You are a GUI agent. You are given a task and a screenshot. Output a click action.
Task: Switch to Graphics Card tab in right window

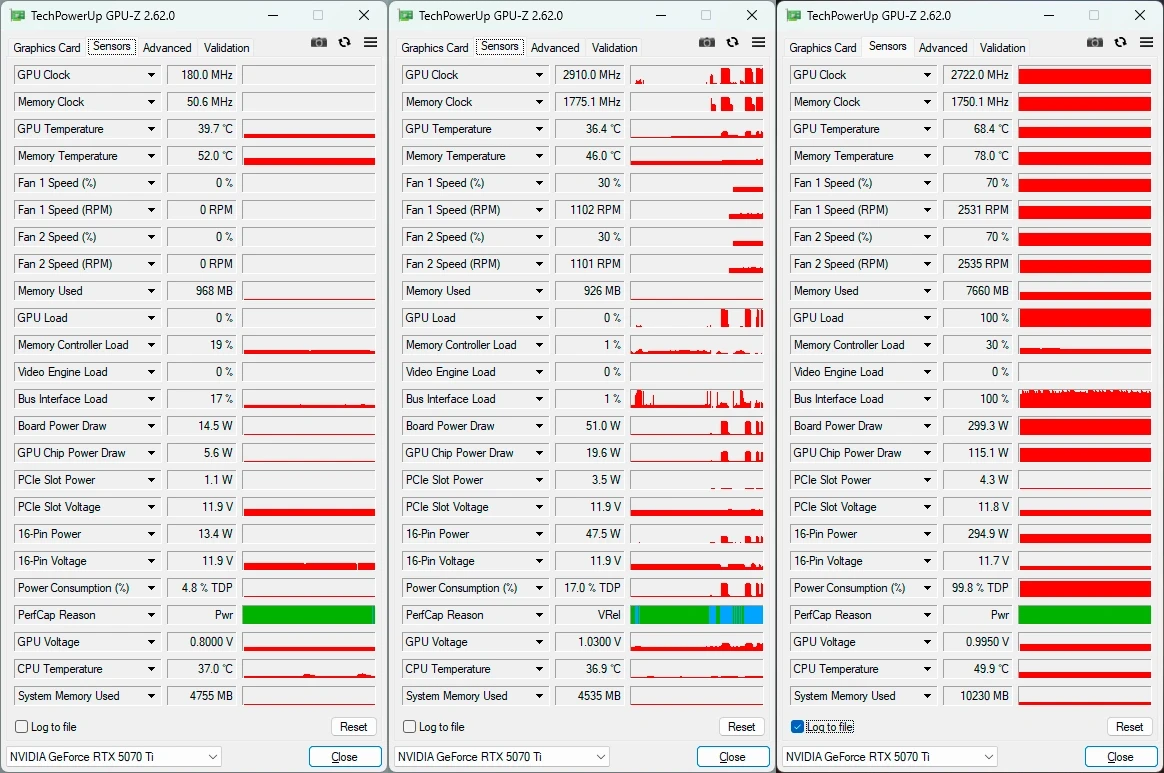[x=823, y=48]
